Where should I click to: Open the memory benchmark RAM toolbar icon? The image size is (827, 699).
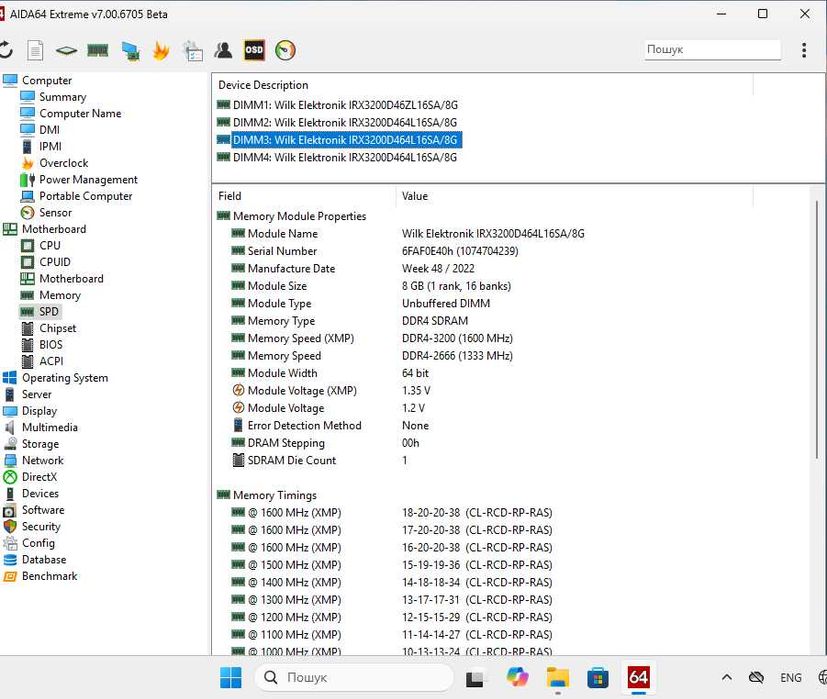[98, 50]
